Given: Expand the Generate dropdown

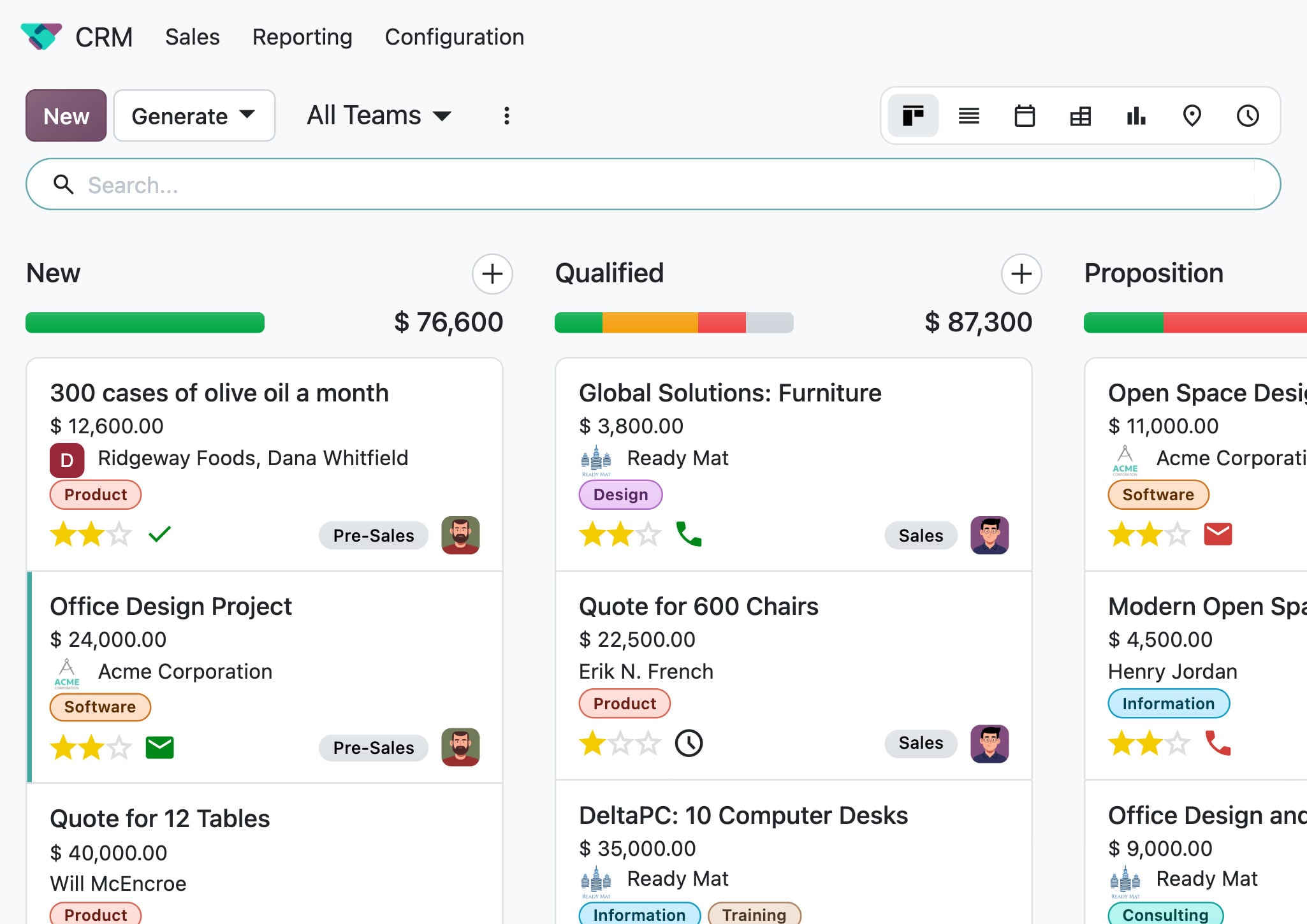Looking at the screenshot, I should [x=194, y=116].
